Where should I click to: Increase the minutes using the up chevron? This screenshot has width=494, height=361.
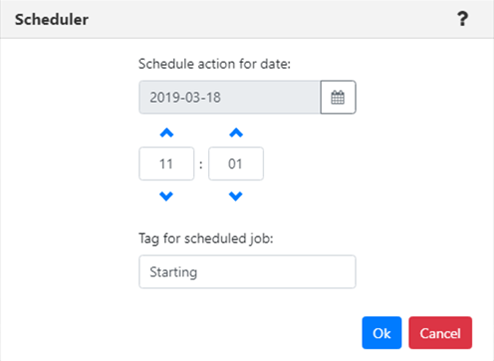click(236, 133)
